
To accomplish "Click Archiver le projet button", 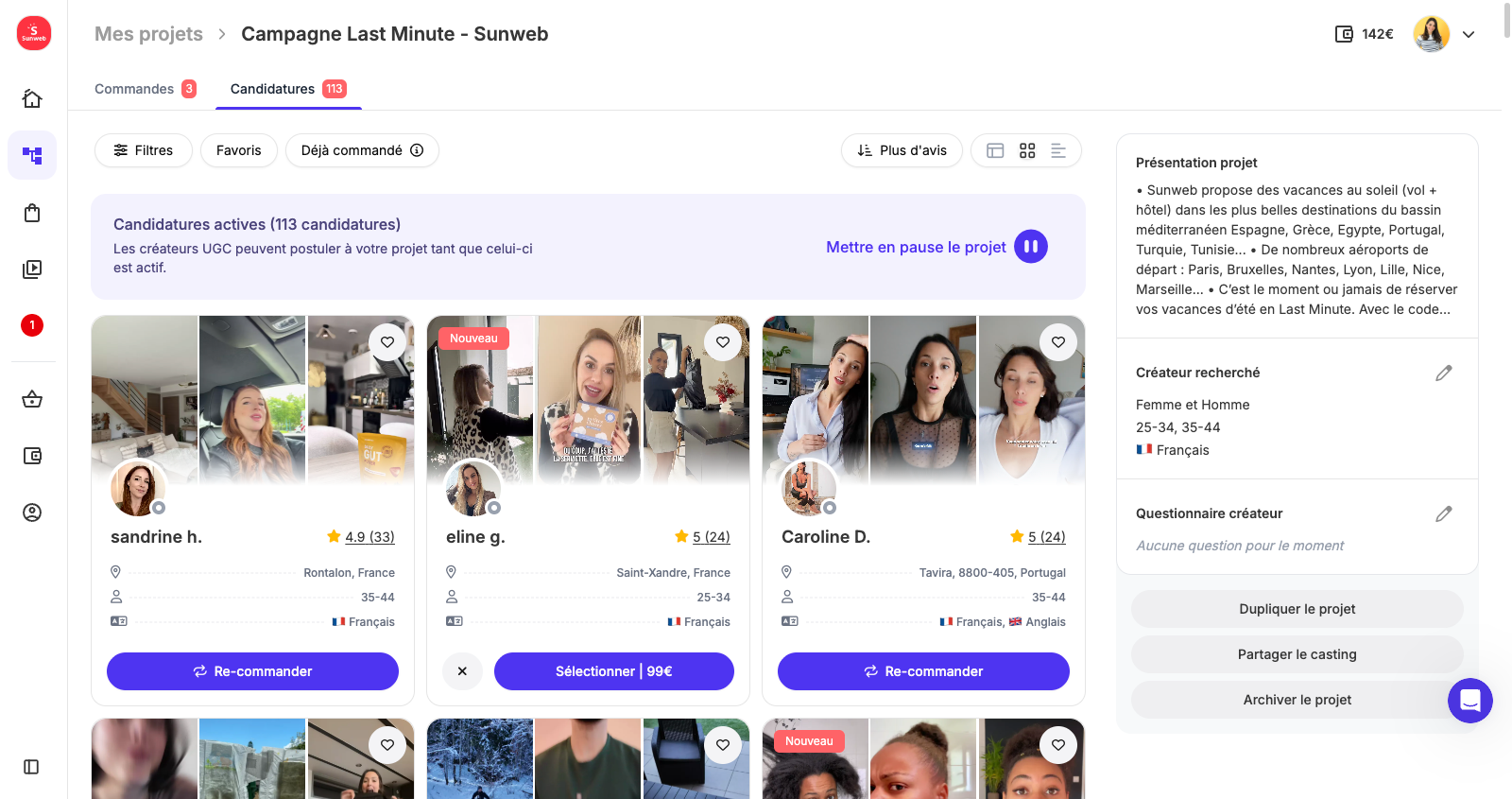I will (1297, 700).
